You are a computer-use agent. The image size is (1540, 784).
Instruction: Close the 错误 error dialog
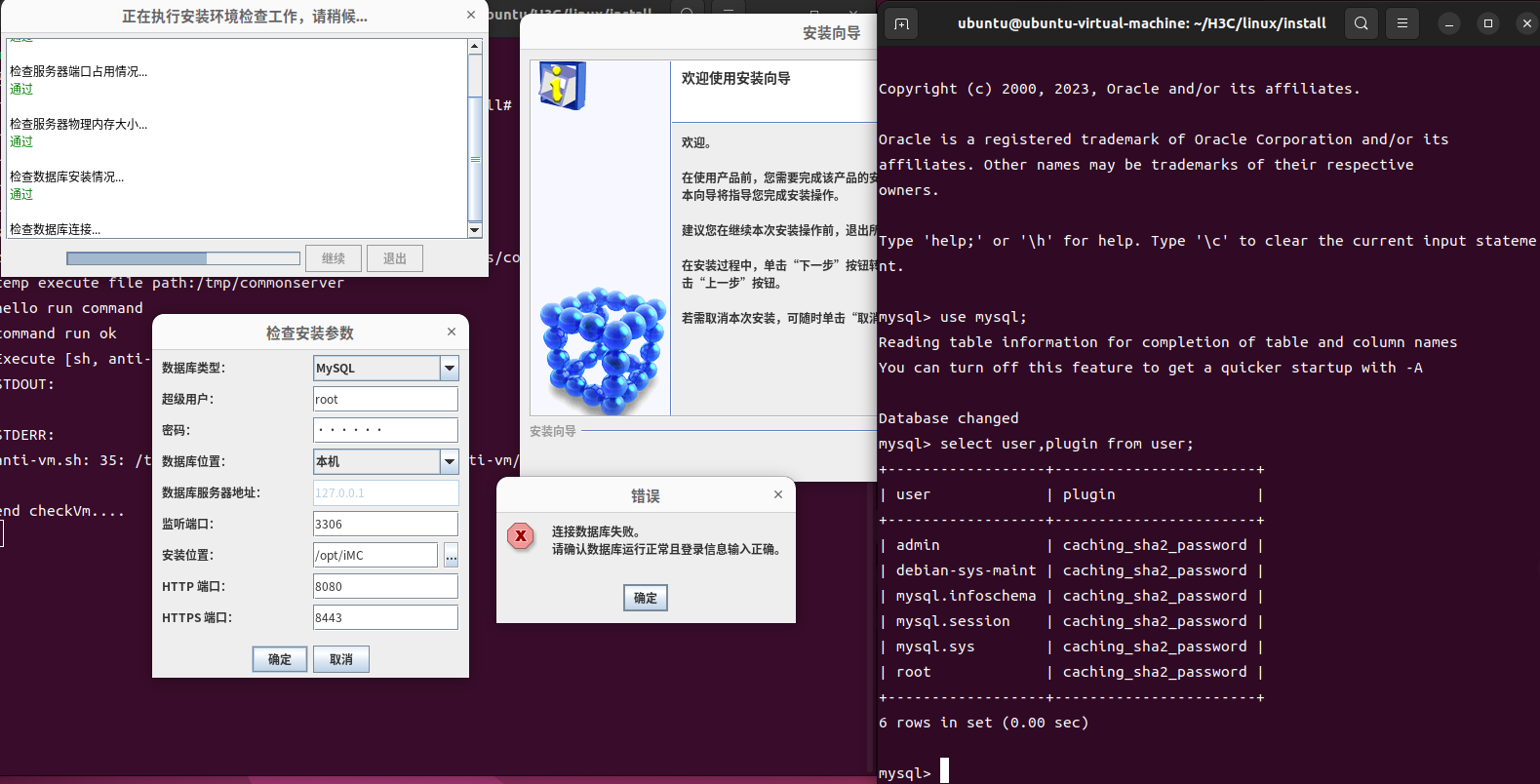[x=778, y=494]
